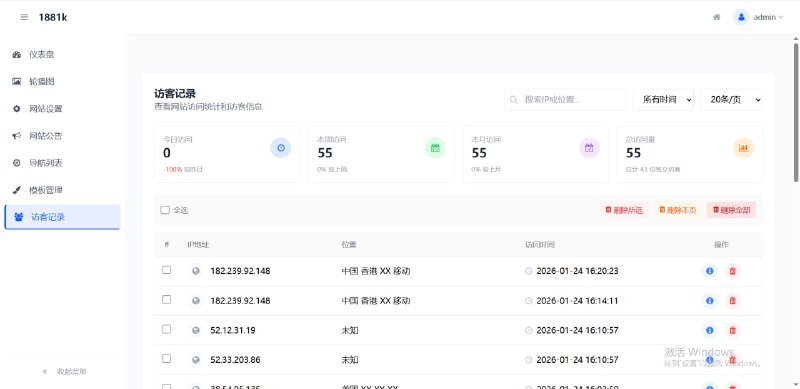Click the 删除本页 button

point(678,210)
